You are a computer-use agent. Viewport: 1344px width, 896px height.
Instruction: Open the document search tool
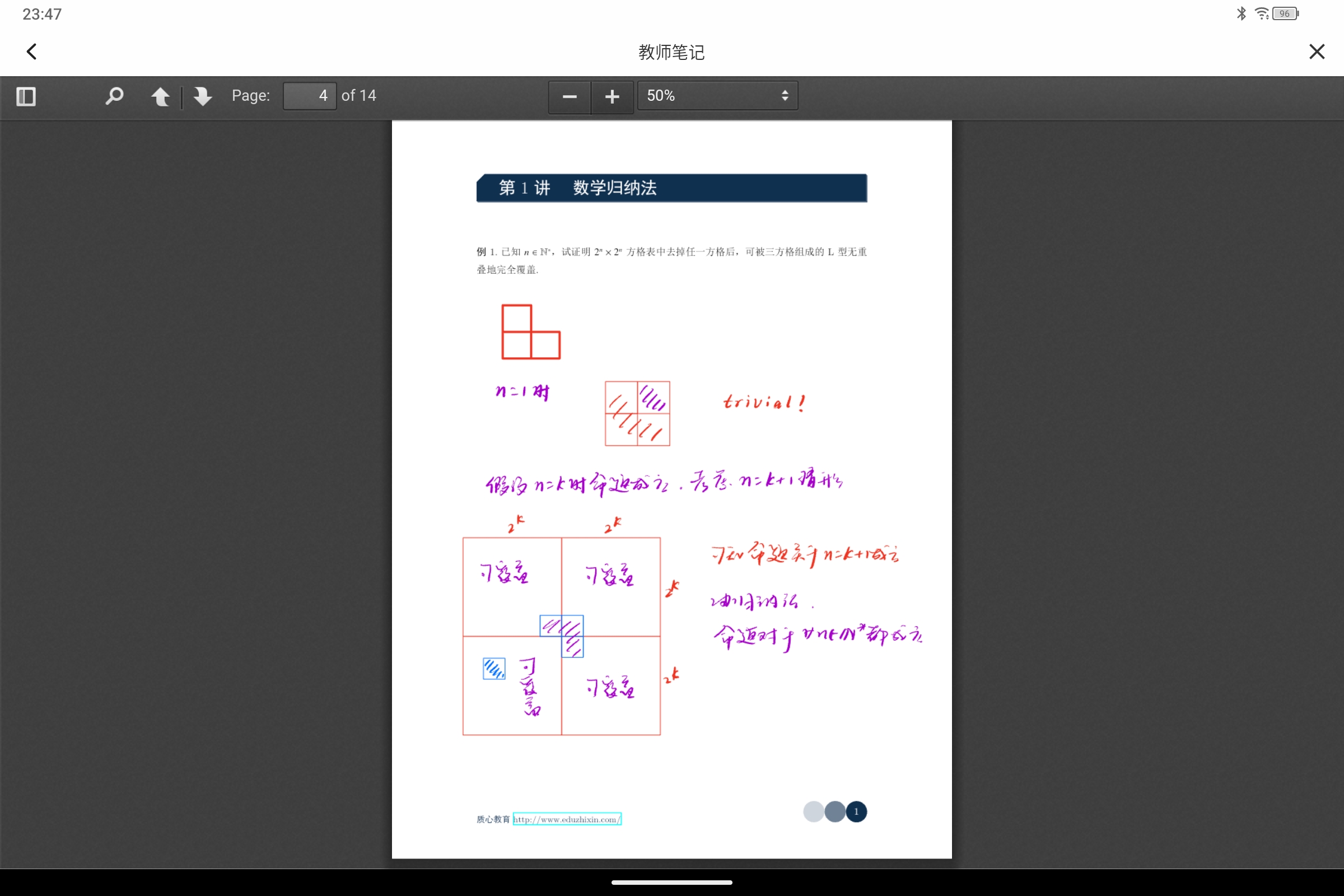(x=114, y=96)
